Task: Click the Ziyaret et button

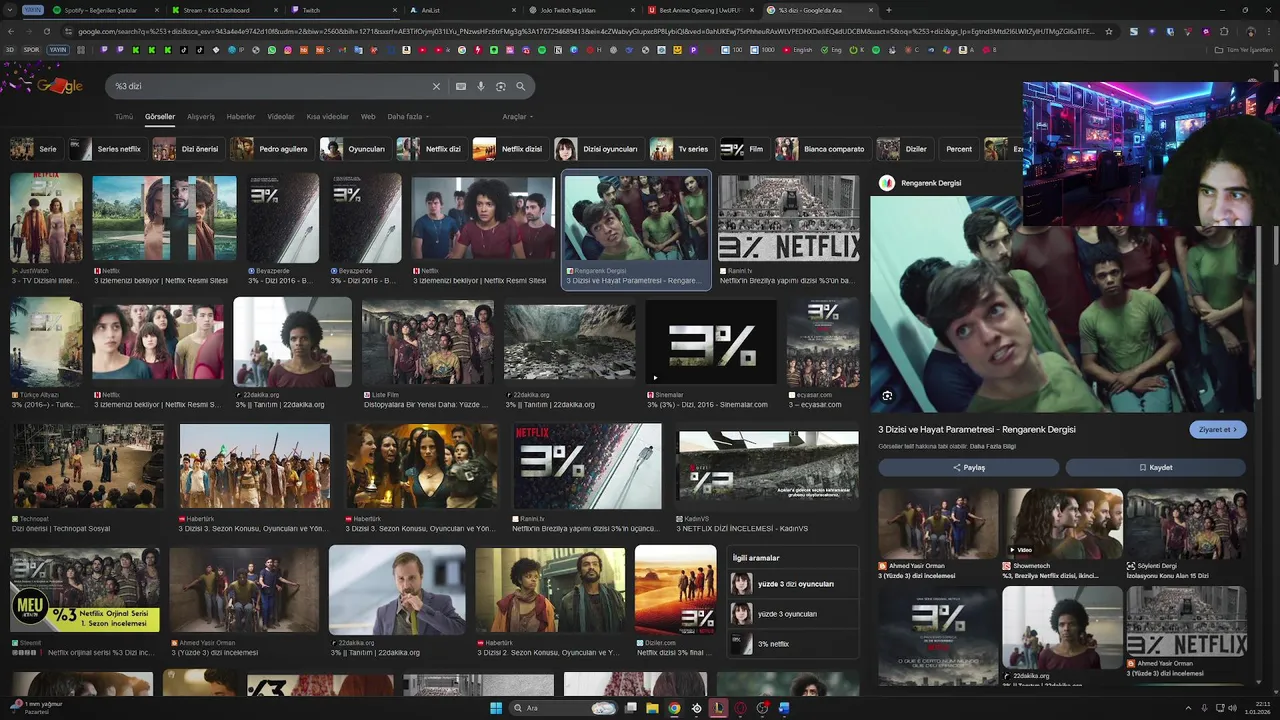Action: 1218,429
